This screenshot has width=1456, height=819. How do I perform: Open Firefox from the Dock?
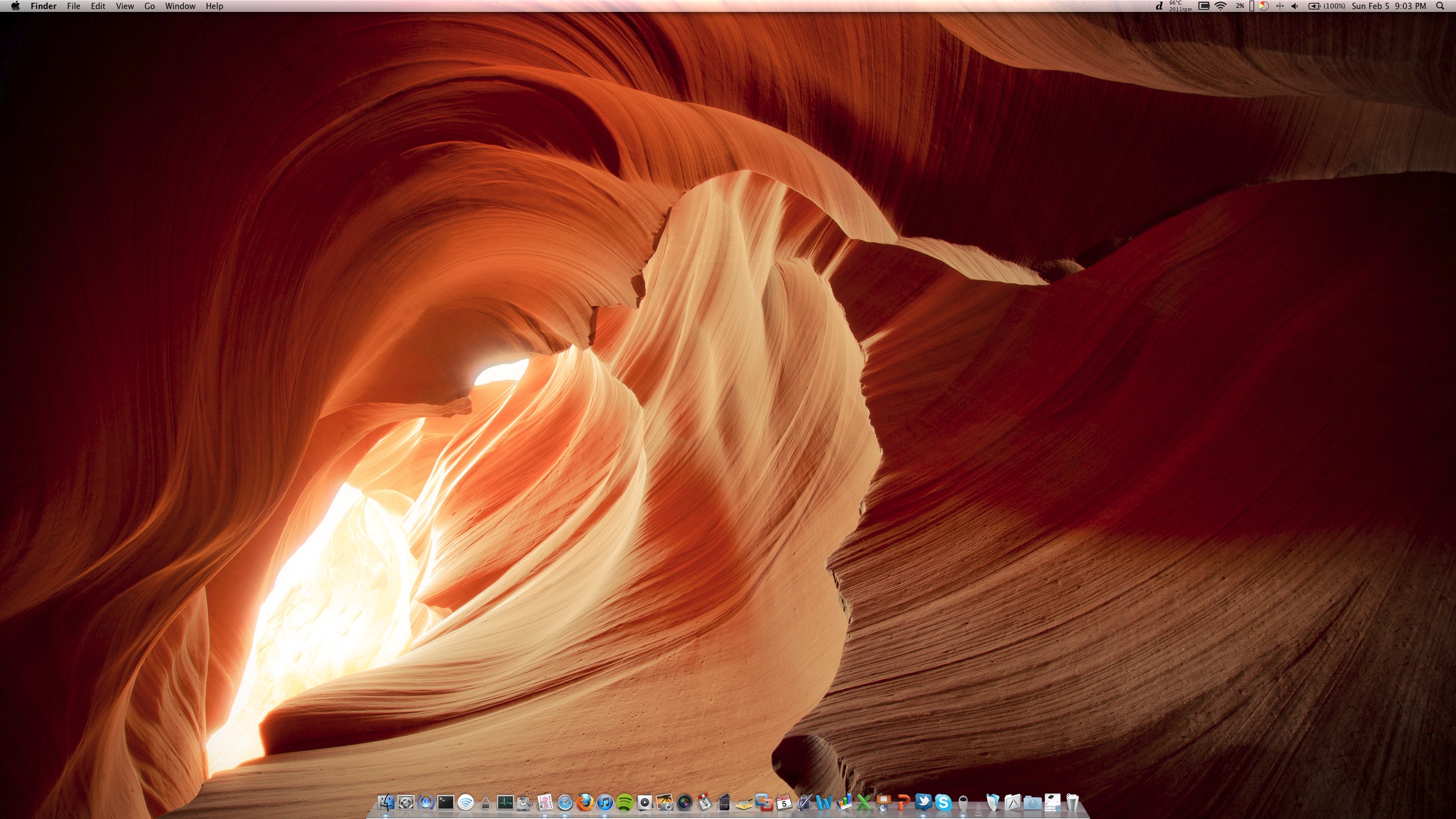pos(585,803)
